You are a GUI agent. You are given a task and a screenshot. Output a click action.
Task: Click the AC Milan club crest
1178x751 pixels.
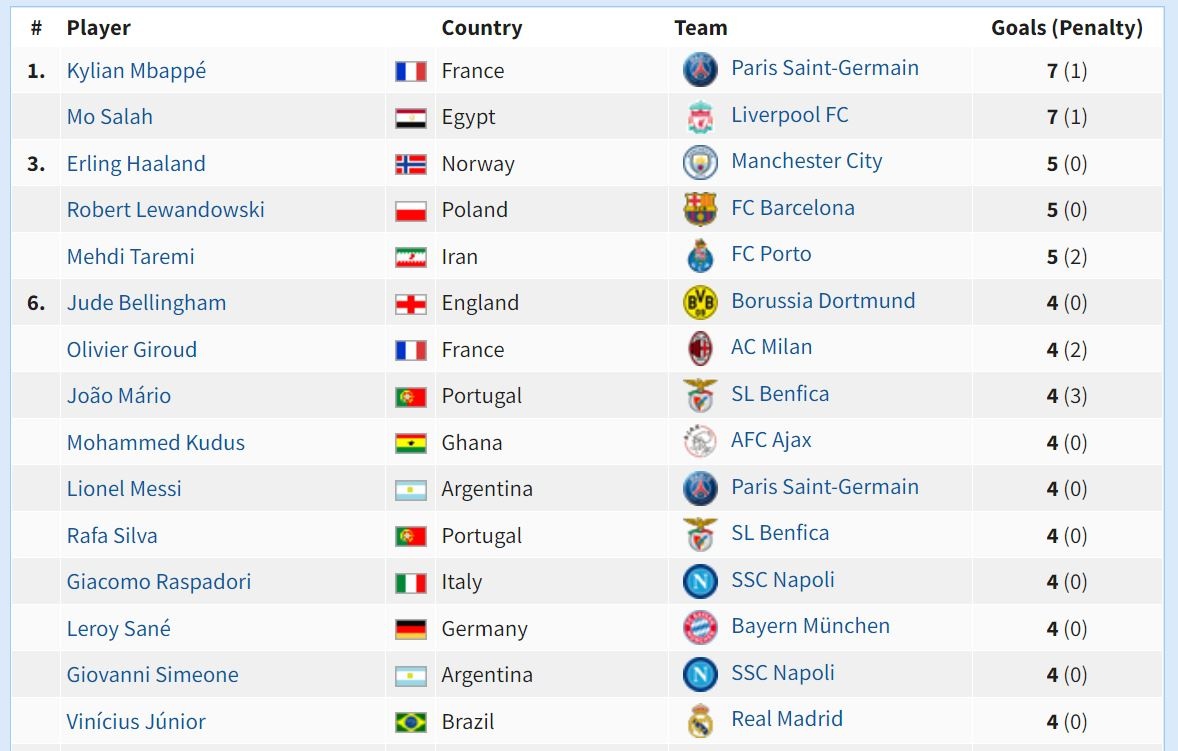coord(700,349)
